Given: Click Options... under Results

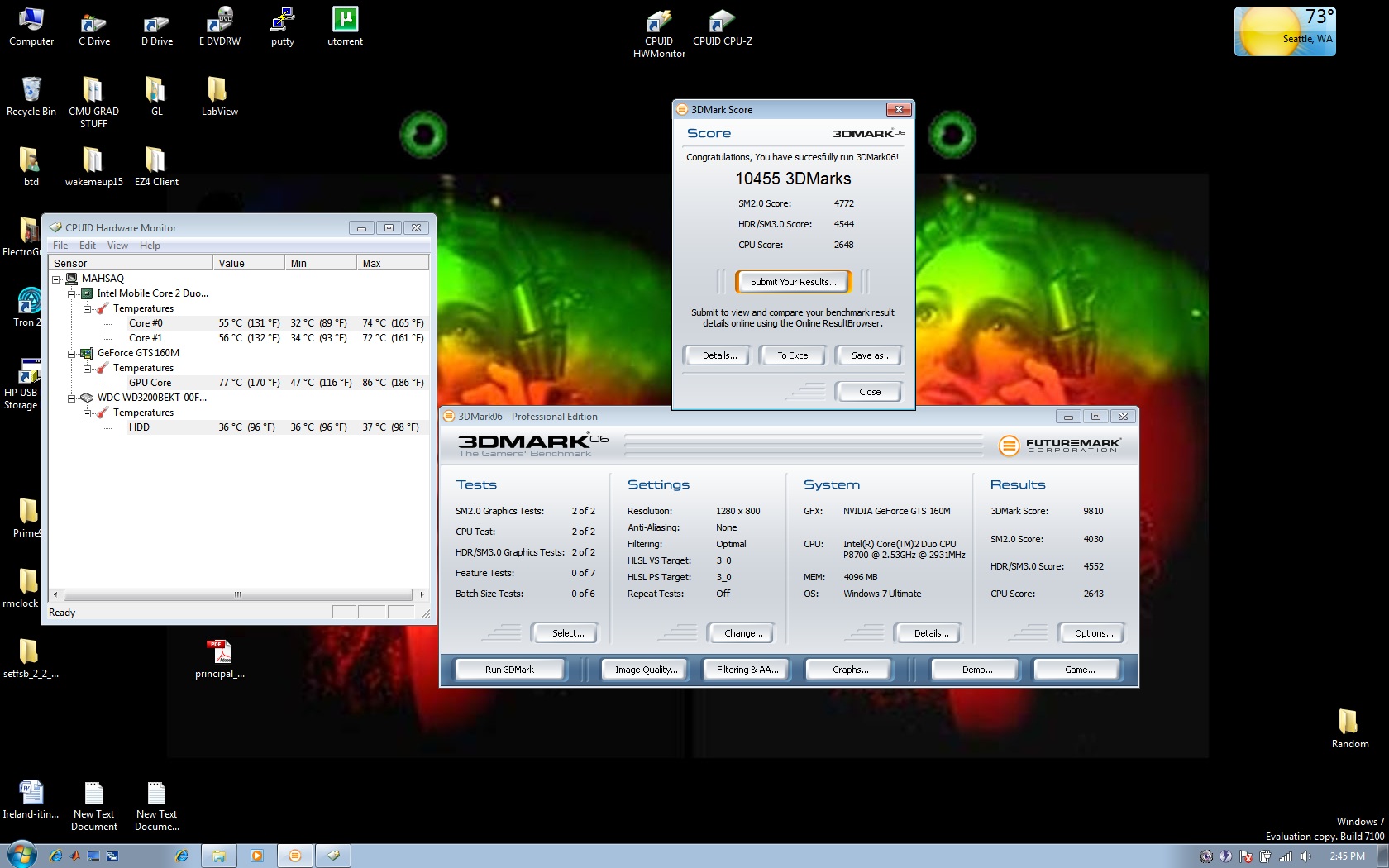Looking at the screenshot, I should pos(1093,633).
